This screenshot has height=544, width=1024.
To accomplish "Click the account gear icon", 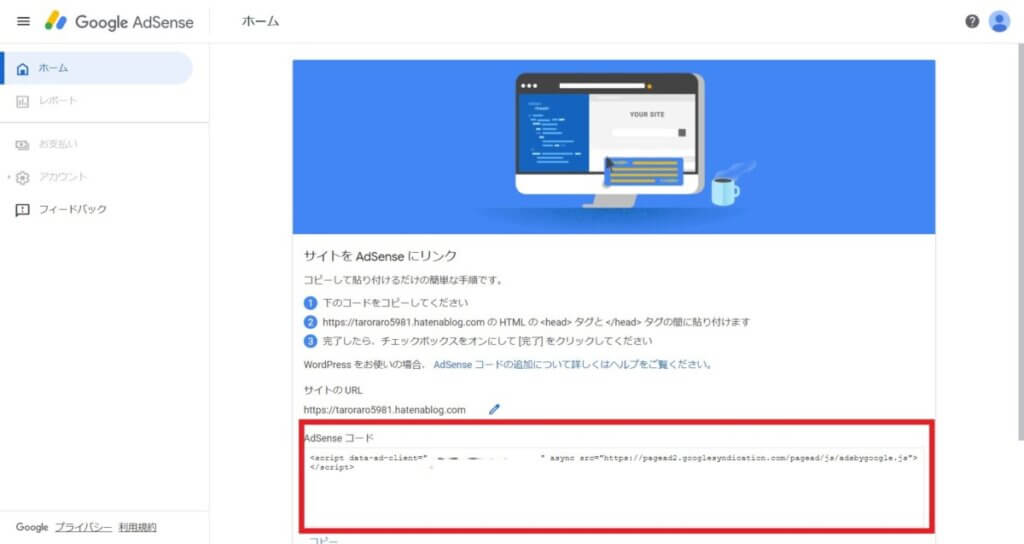I will point(23,178).
